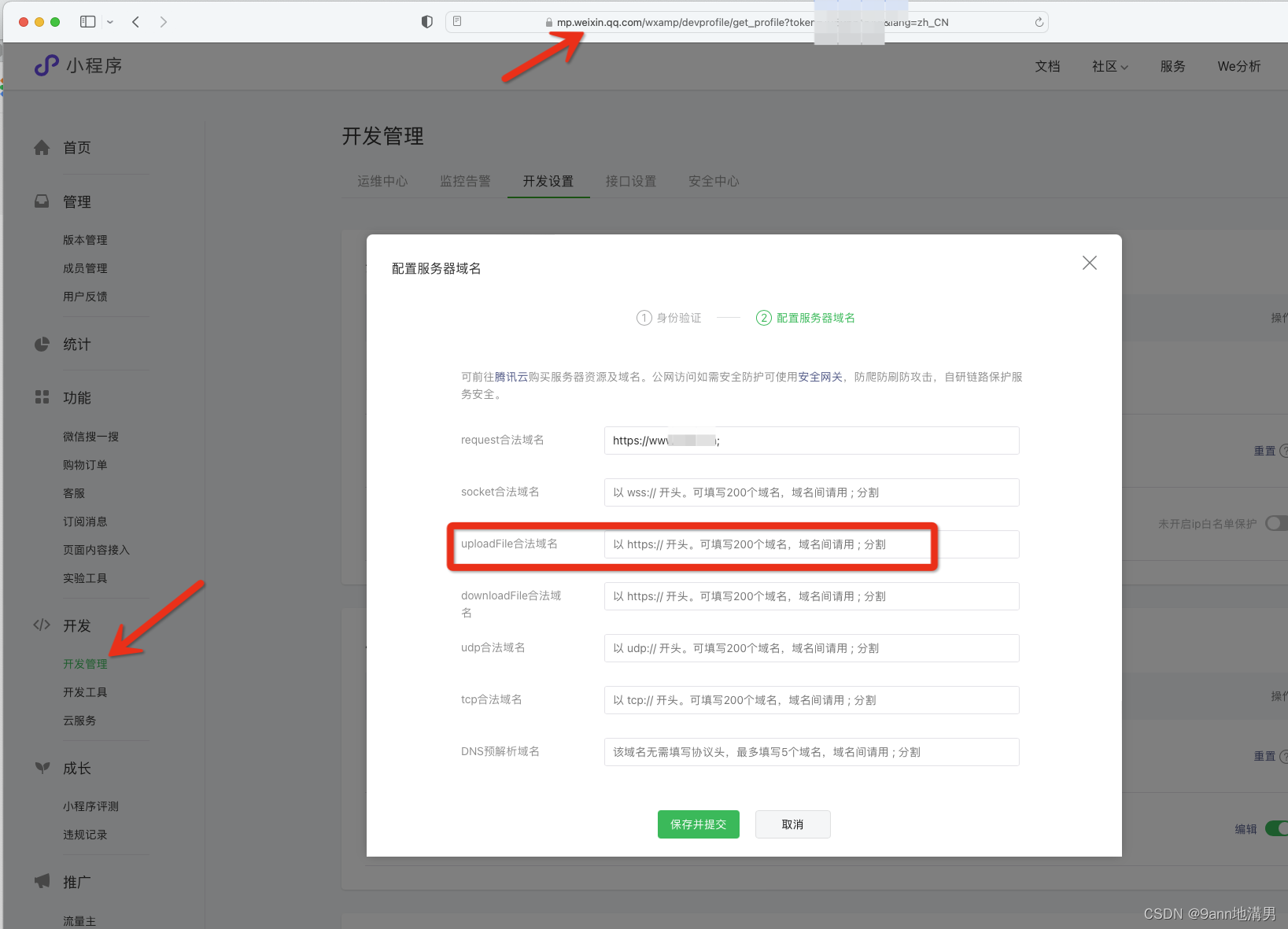Image resolution: width=1288 pixels, height=929 pixels.
Task: Open 成员管理 in the sidebar
Action: 85,268
